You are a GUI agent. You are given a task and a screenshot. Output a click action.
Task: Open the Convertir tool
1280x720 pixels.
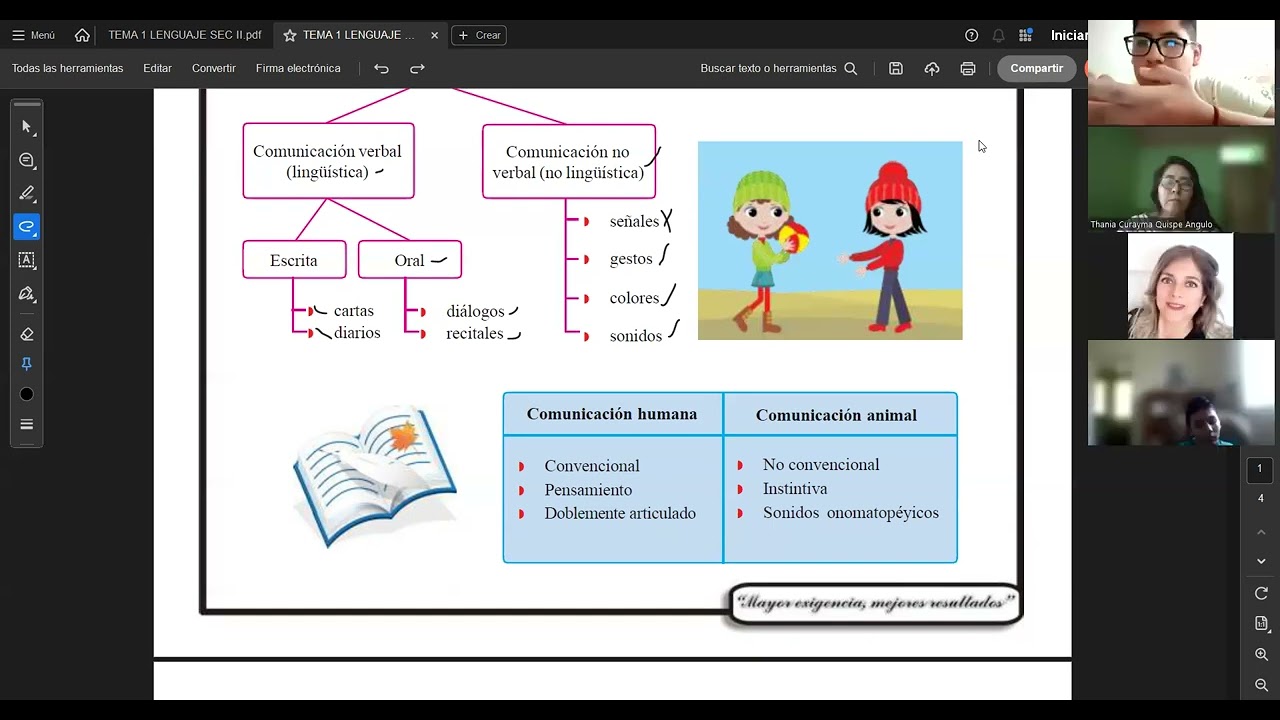point(214,68)
